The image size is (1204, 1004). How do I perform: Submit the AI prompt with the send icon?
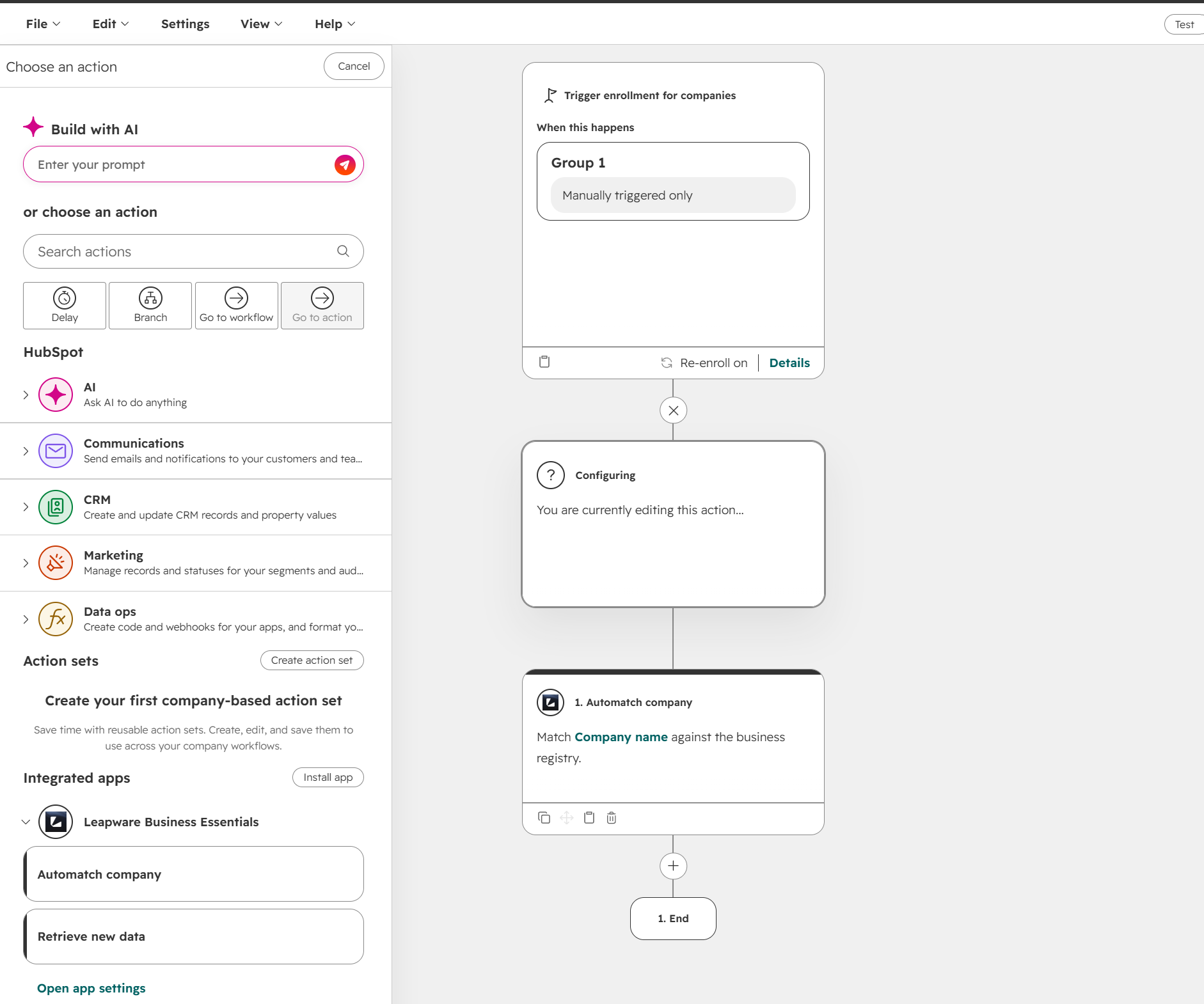pyautogui.click(x=345, y=165)
